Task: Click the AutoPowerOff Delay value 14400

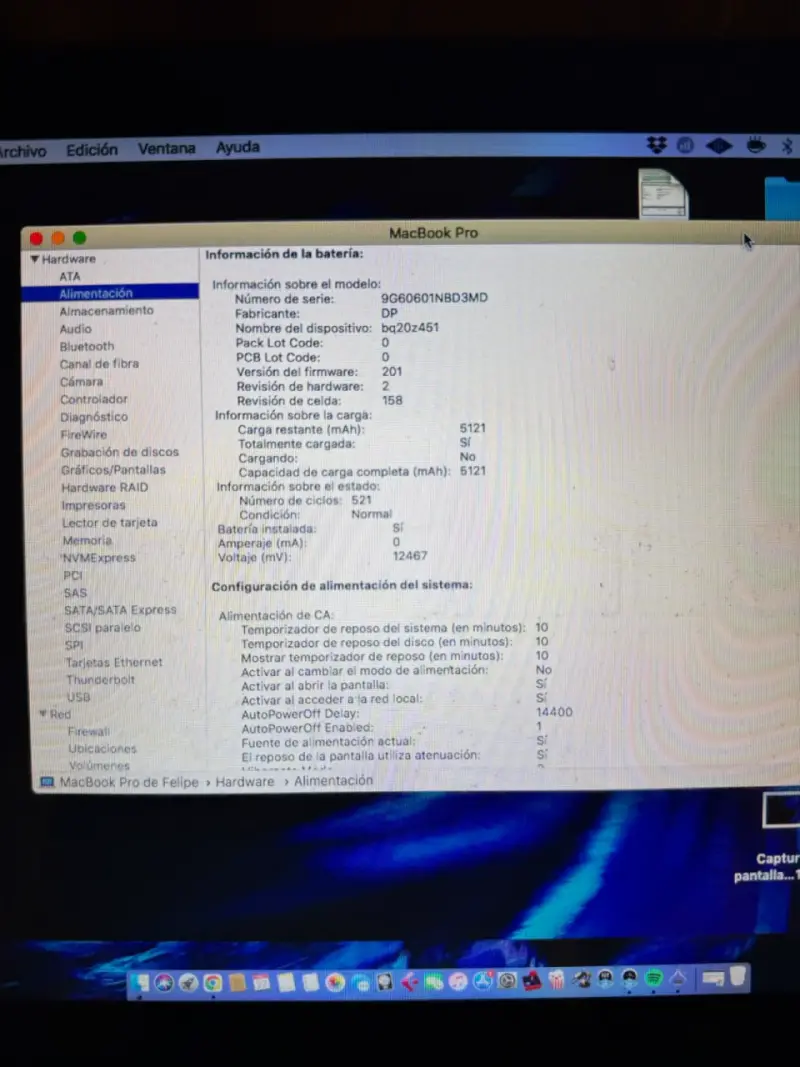Action: [554, 712]
